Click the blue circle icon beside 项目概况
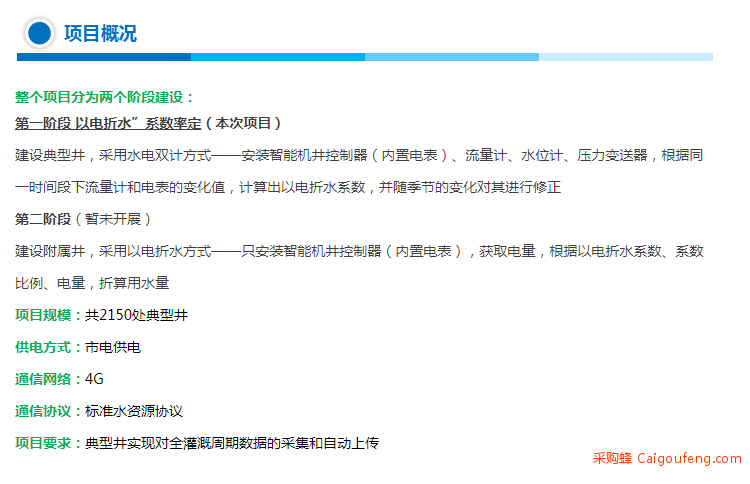750x484 pixels. [39, 33]
